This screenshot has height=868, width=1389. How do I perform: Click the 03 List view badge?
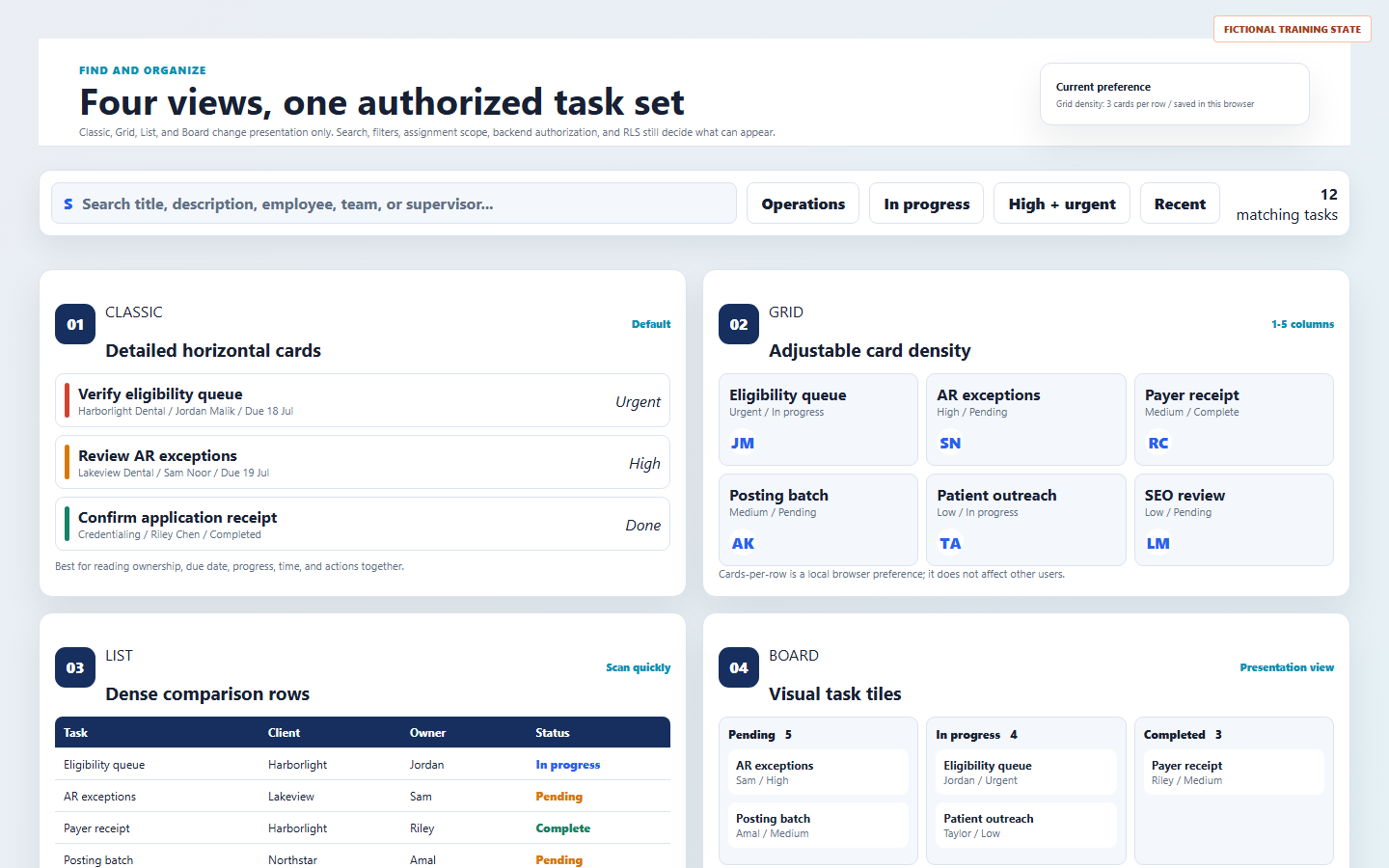(75, 667)
